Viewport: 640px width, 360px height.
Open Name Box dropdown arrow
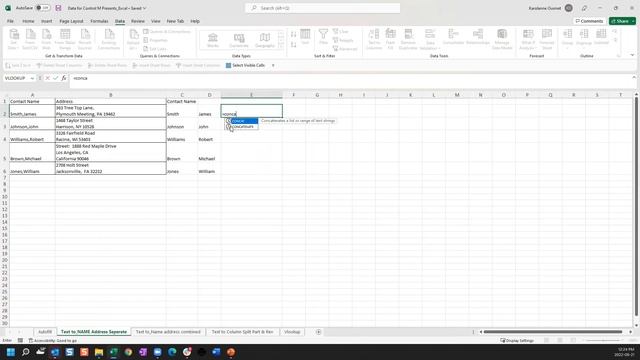click(32, 78)
